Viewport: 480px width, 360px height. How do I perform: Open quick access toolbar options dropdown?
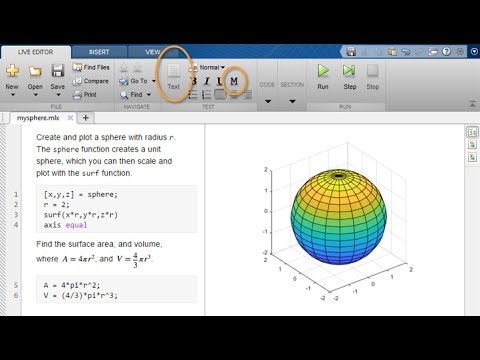pos(475,52)
